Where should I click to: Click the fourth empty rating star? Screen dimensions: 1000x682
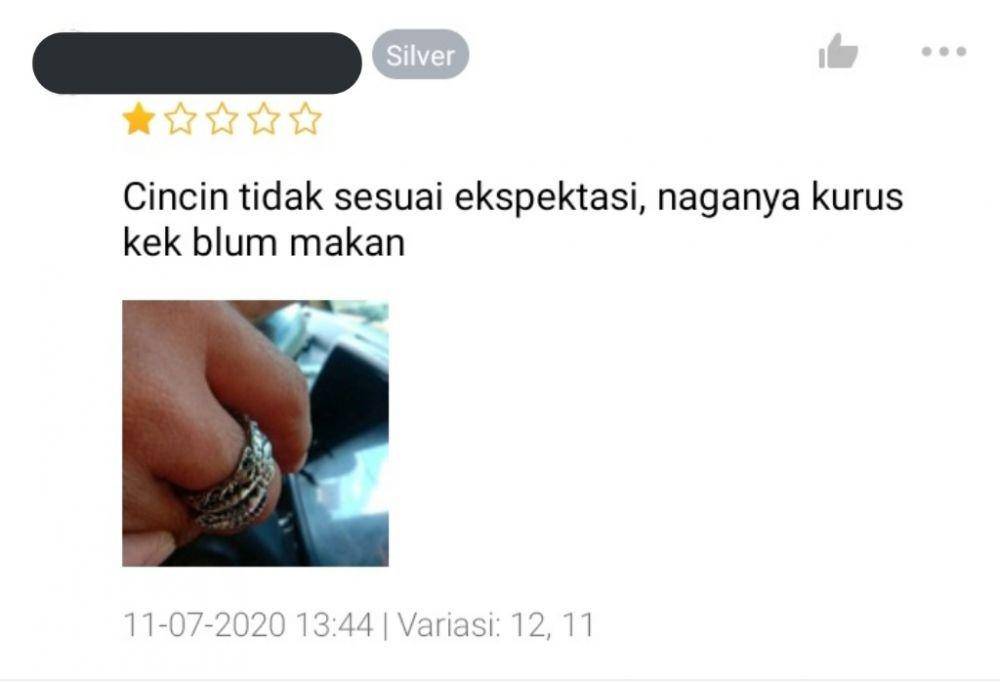click(264, 119)
